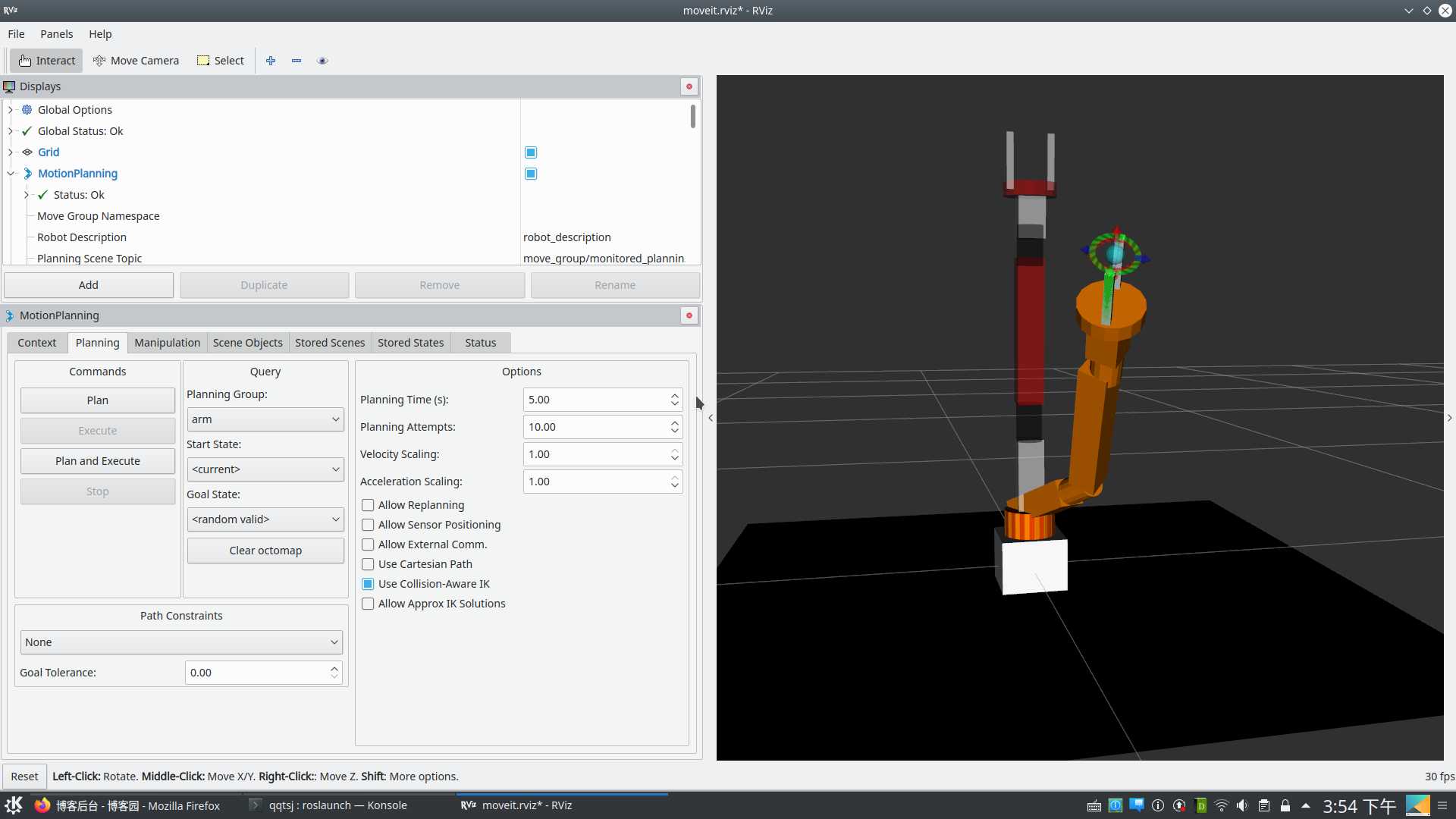Click the lock screen tray icon
This screenshot has width=1456, height=819.
click(x=1285, y=806)
